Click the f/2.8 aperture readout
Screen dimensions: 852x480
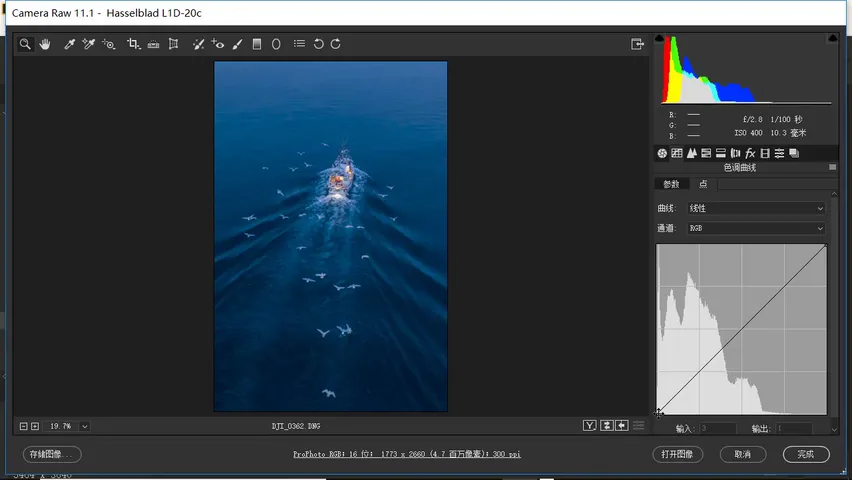coord(753,119)
